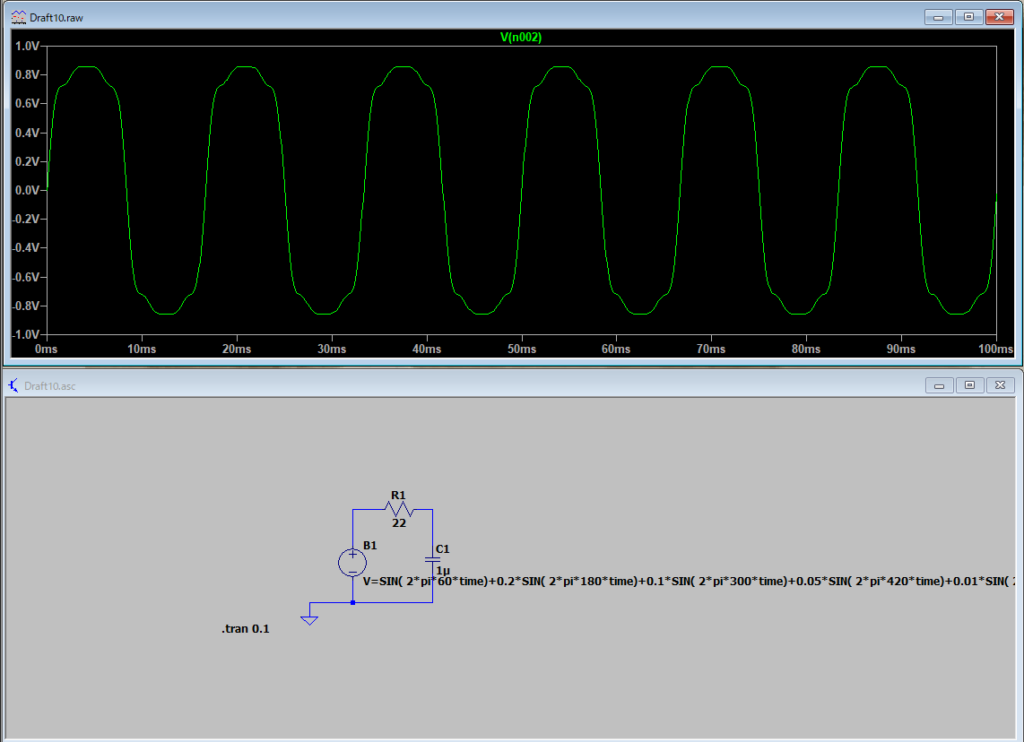This screenshot has height=742, width=1024.
Task: Minimize the Draft10.raw waveform window
Action: pyautogui.click(x=938, y=17)
